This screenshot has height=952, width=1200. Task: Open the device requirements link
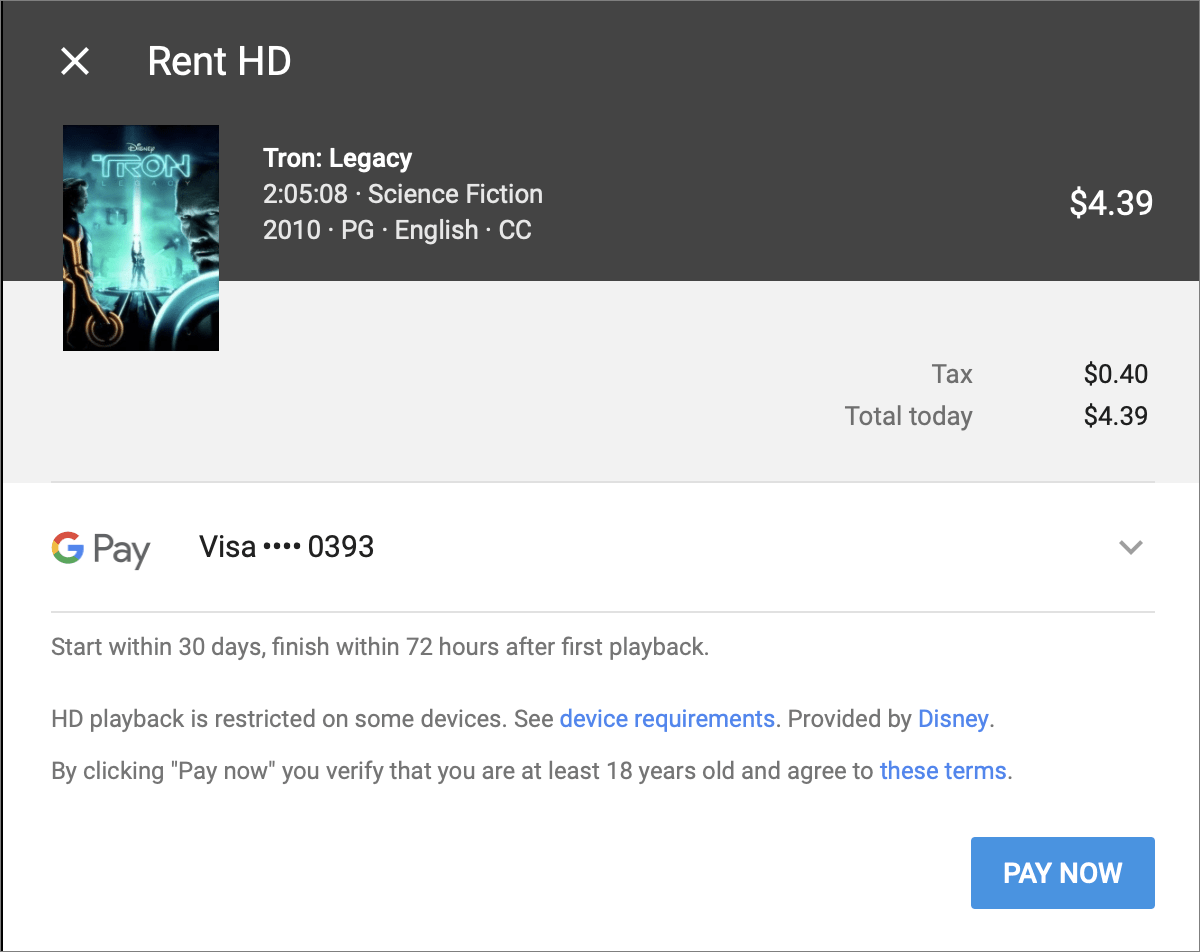coord(667,718)
